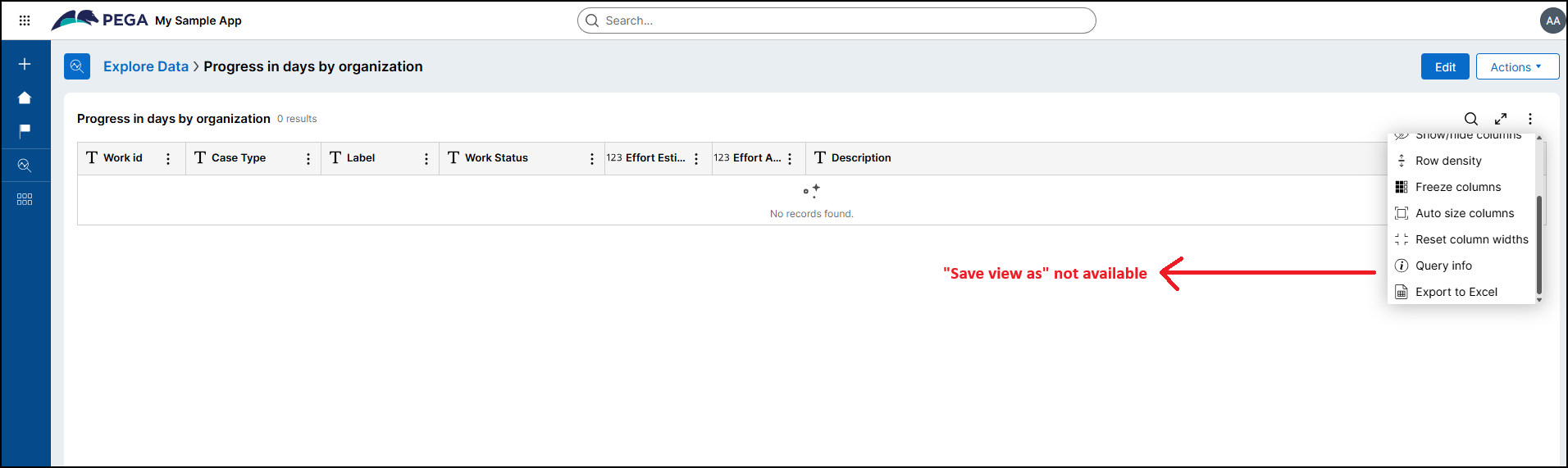This screenshot has width=1568, height=468.
Task: Open Work id column options
Action: (x=168, y=159)
